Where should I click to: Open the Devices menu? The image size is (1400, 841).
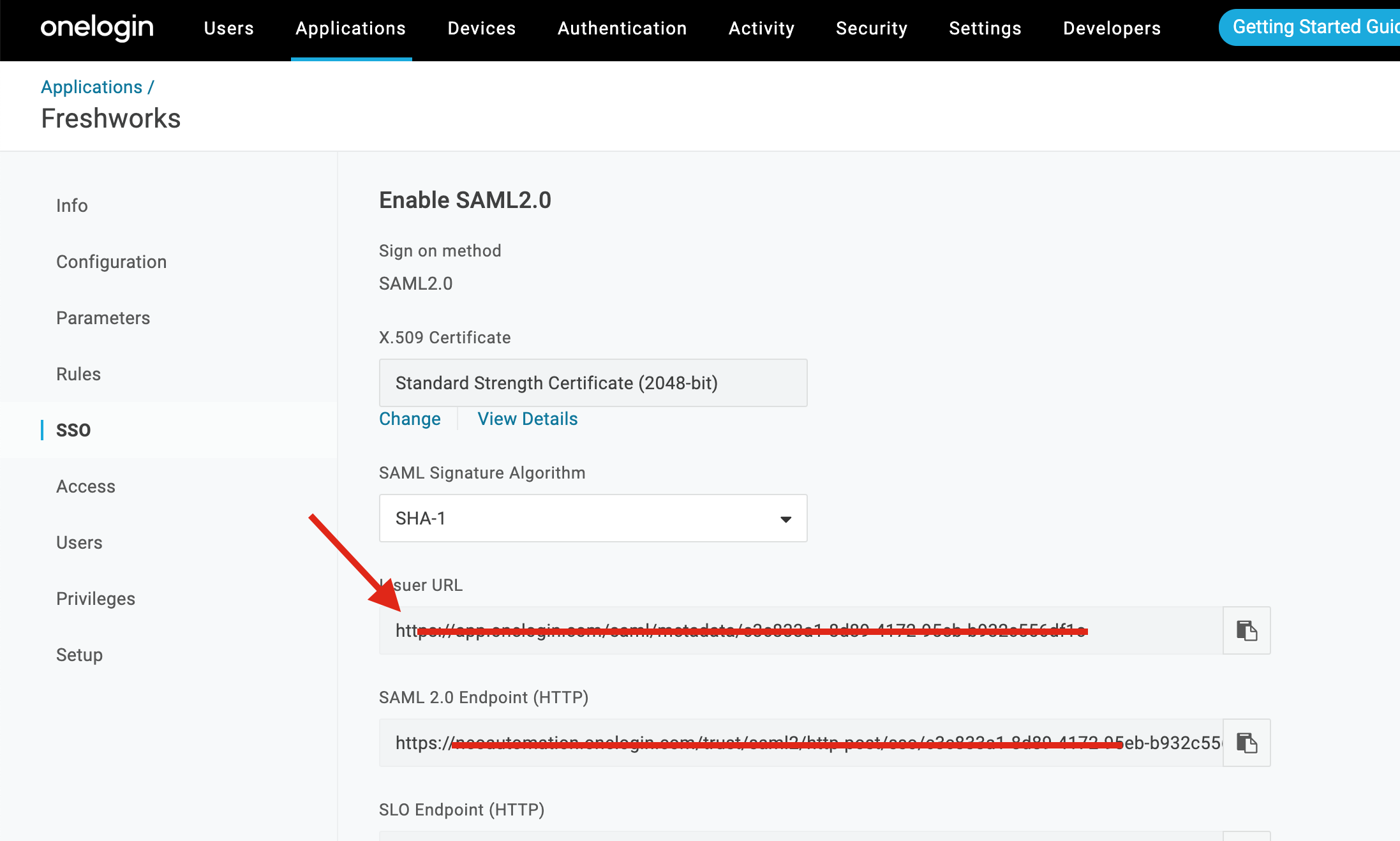click(481, 28)
